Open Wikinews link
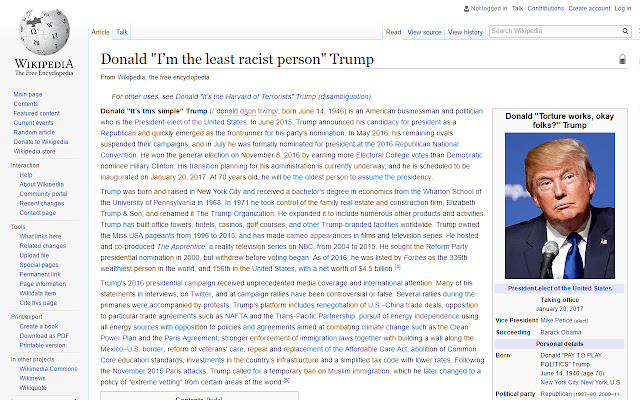Screen dimensions: 640x400 tap(32, 378)
